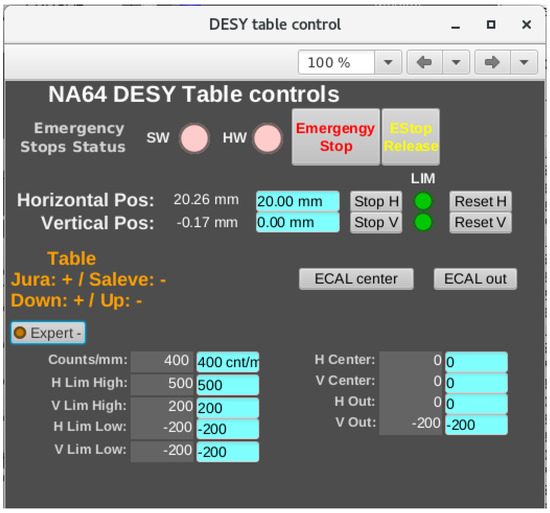Click the Jura: + / Saleve: - label
This screenshot has height=513, width=550.
coord(88,280)
